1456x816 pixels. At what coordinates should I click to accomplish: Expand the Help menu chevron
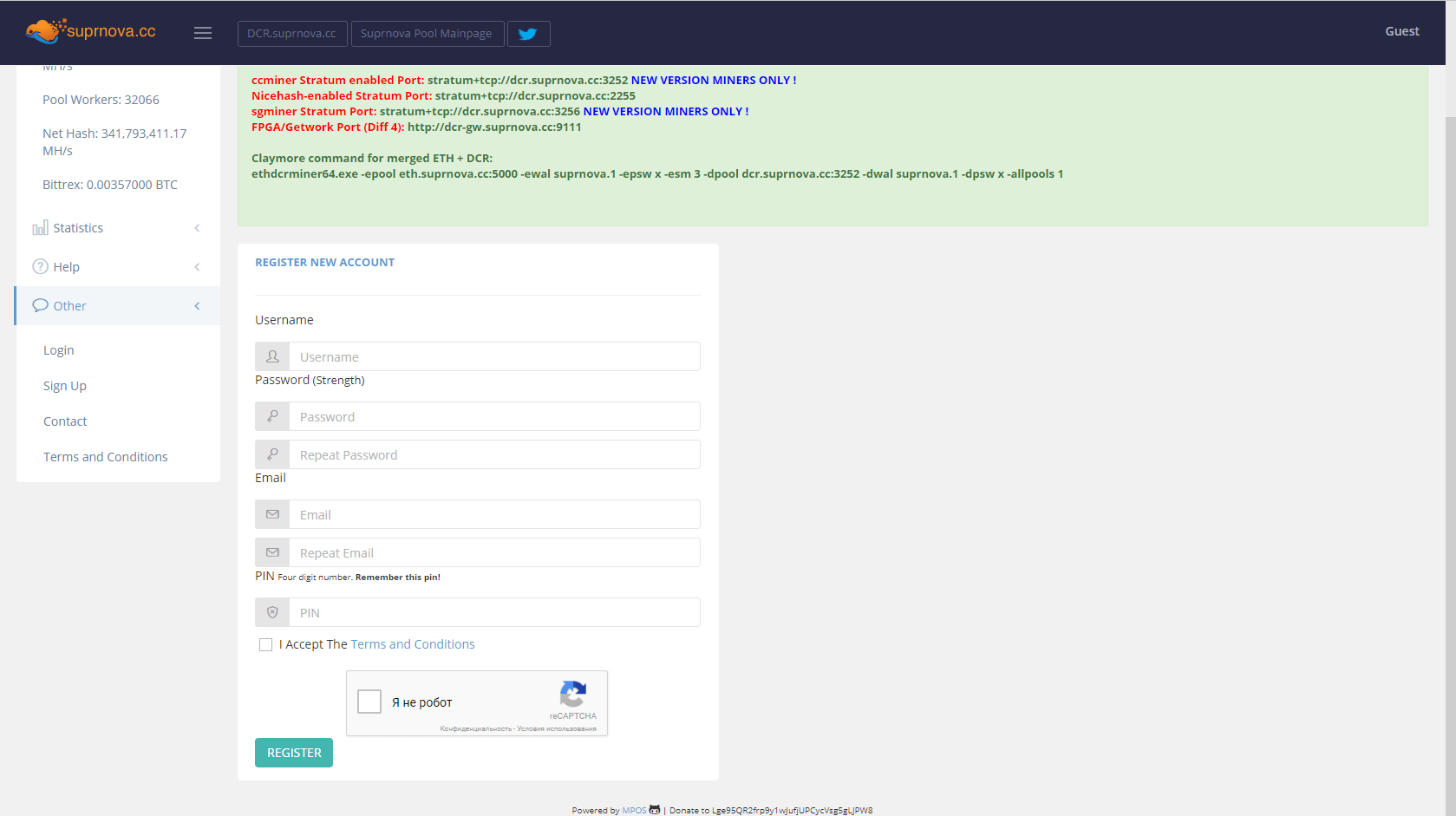[197, 267]
